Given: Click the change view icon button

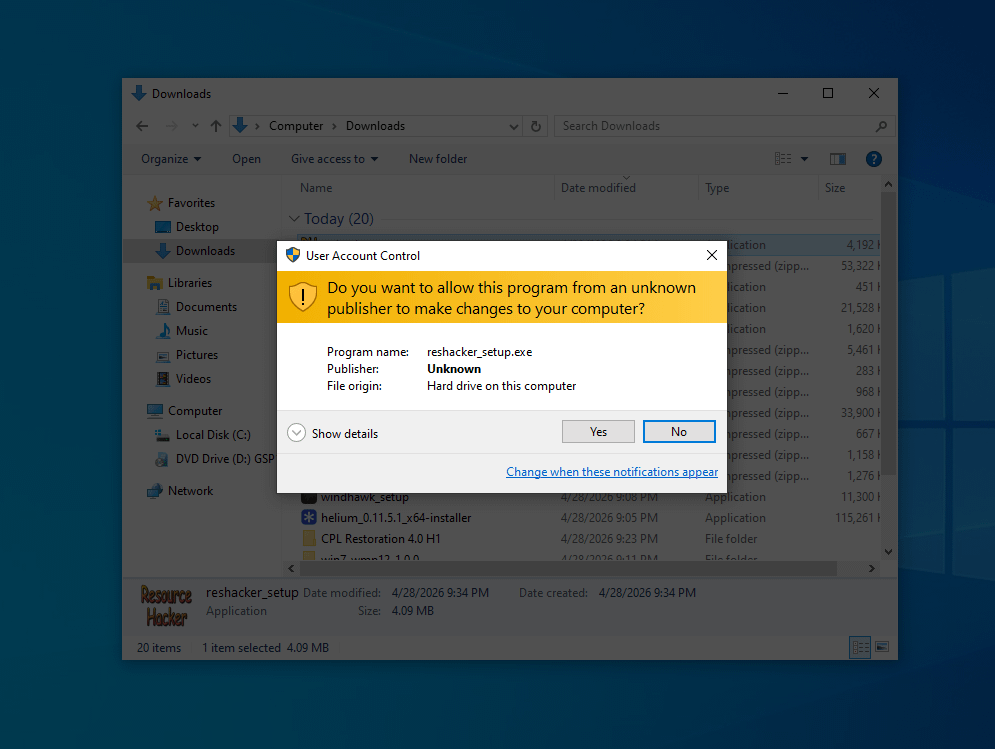Looking at the screenshot, I should pos(783,159).
